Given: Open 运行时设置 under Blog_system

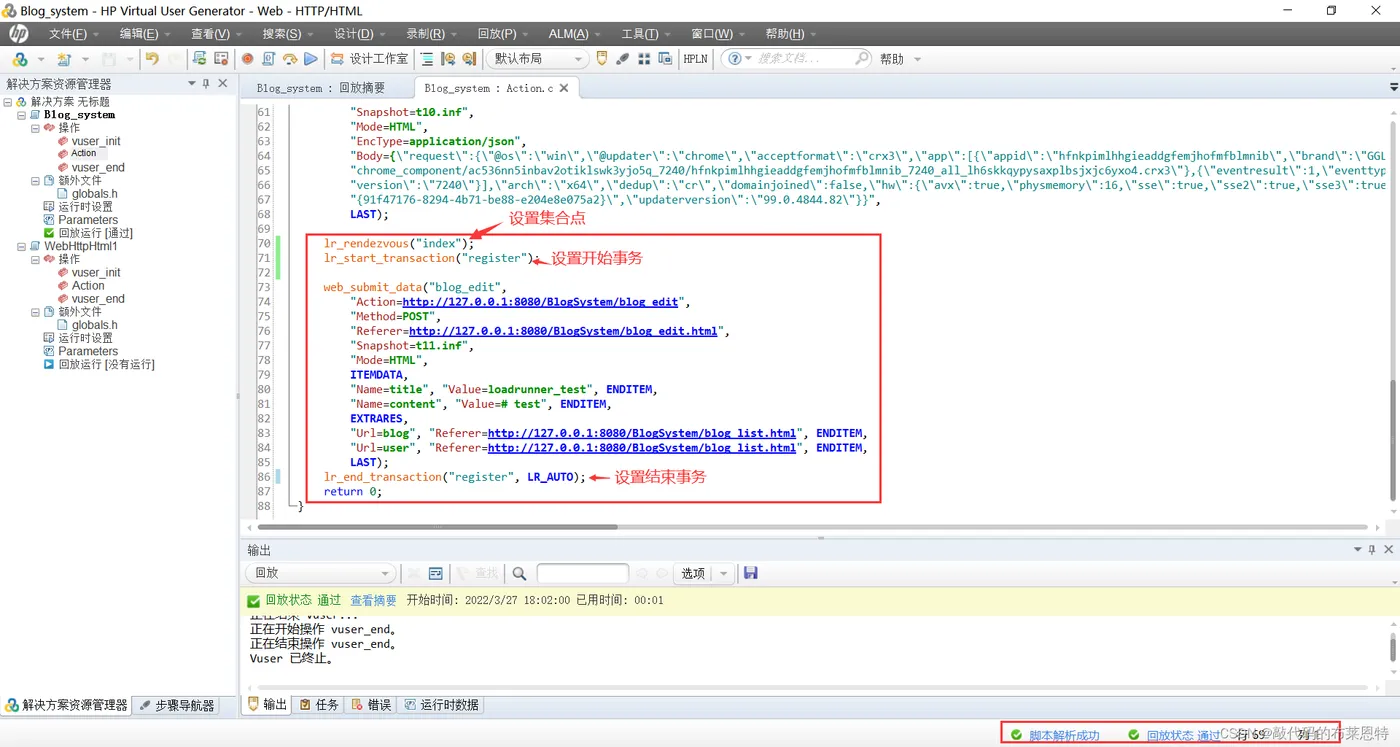Looking at the screenshot, I should [x=85, y=207].
